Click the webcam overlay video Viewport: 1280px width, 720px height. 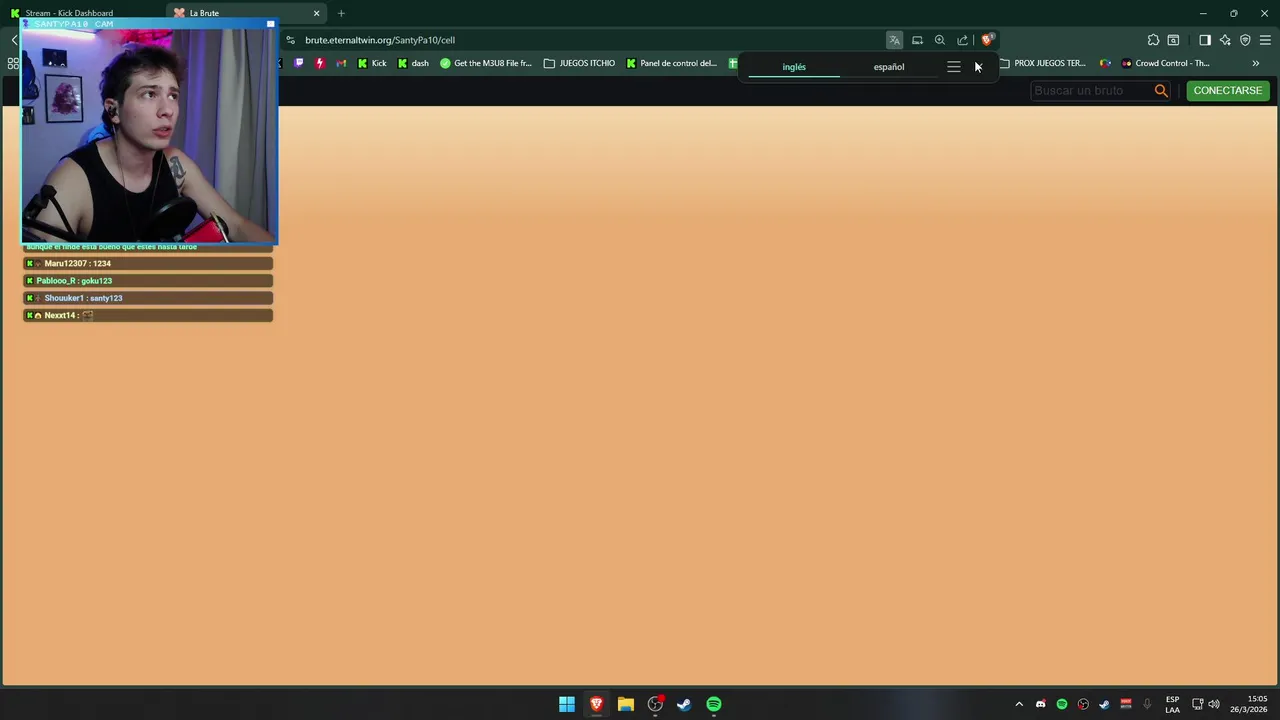[149, 135]
